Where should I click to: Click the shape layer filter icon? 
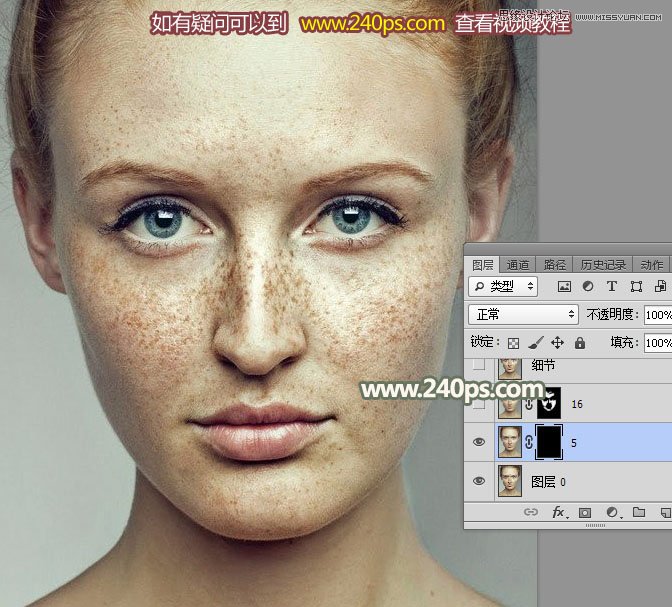[636, 286]
